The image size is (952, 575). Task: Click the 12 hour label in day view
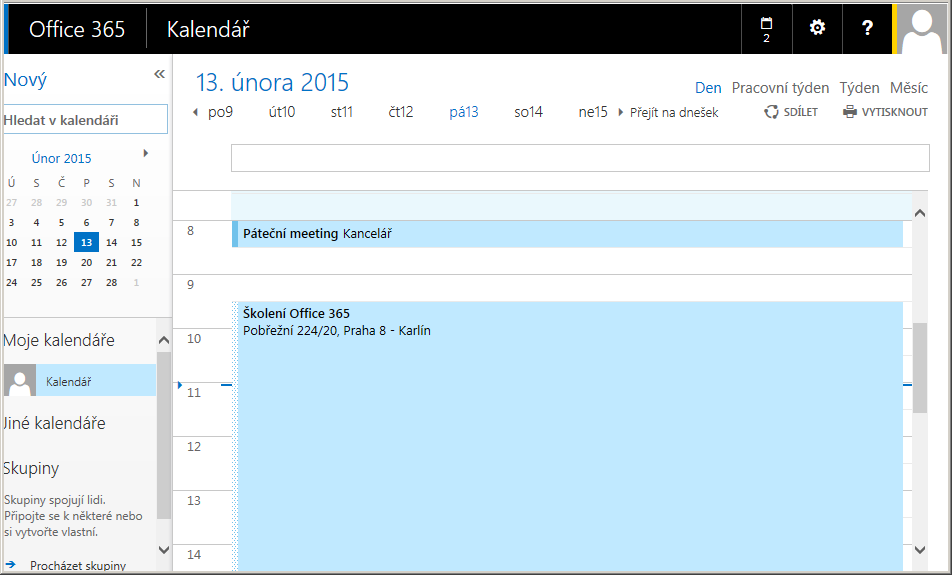coord(194,446)
